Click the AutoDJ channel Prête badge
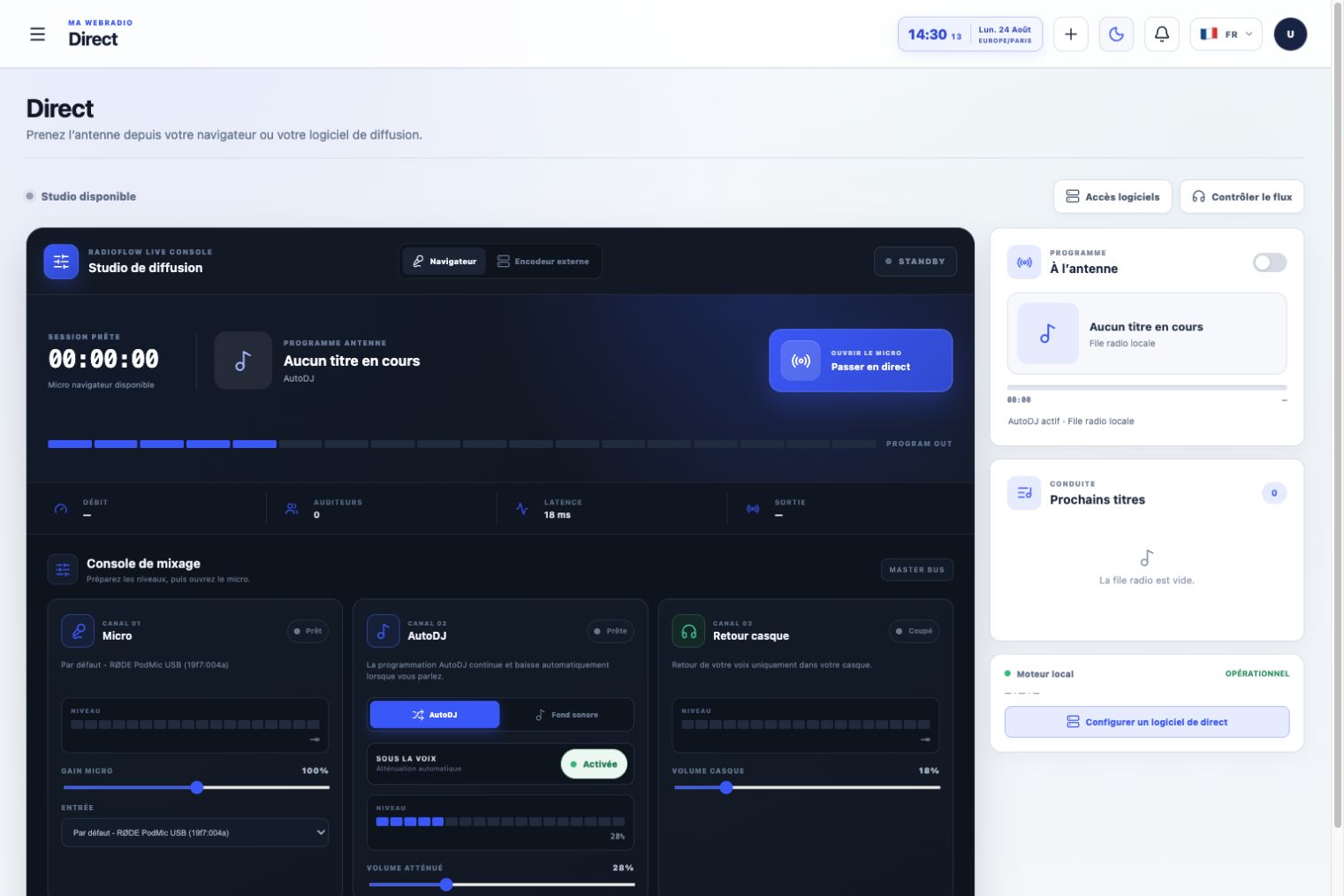Viewport: 1344px width, 896px height. 611,631
